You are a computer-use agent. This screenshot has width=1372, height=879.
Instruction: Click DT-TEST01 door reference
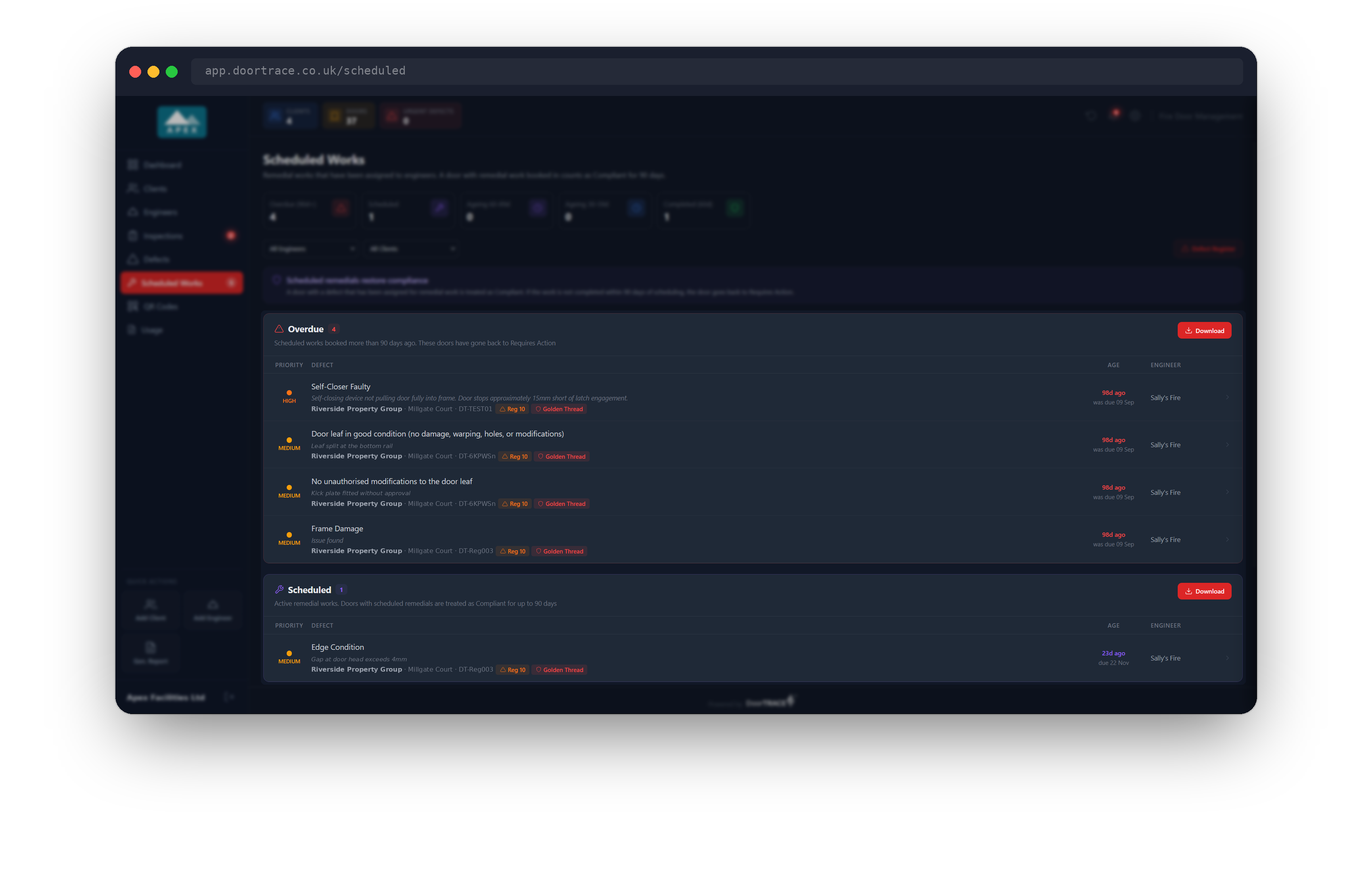point(475,409)
